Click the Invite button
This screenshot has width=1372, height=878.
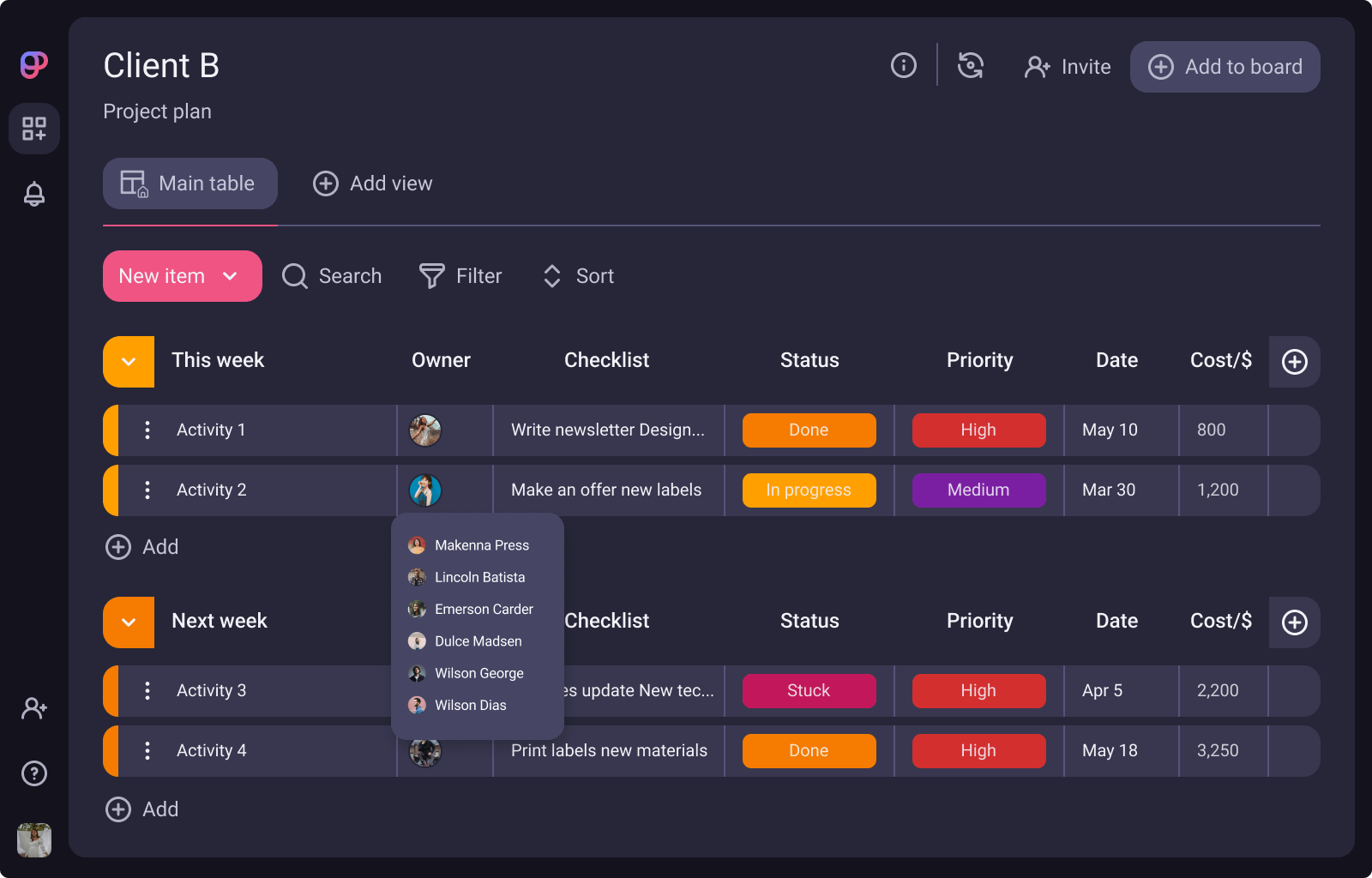pyautogui.click(x=1067, y=67)
